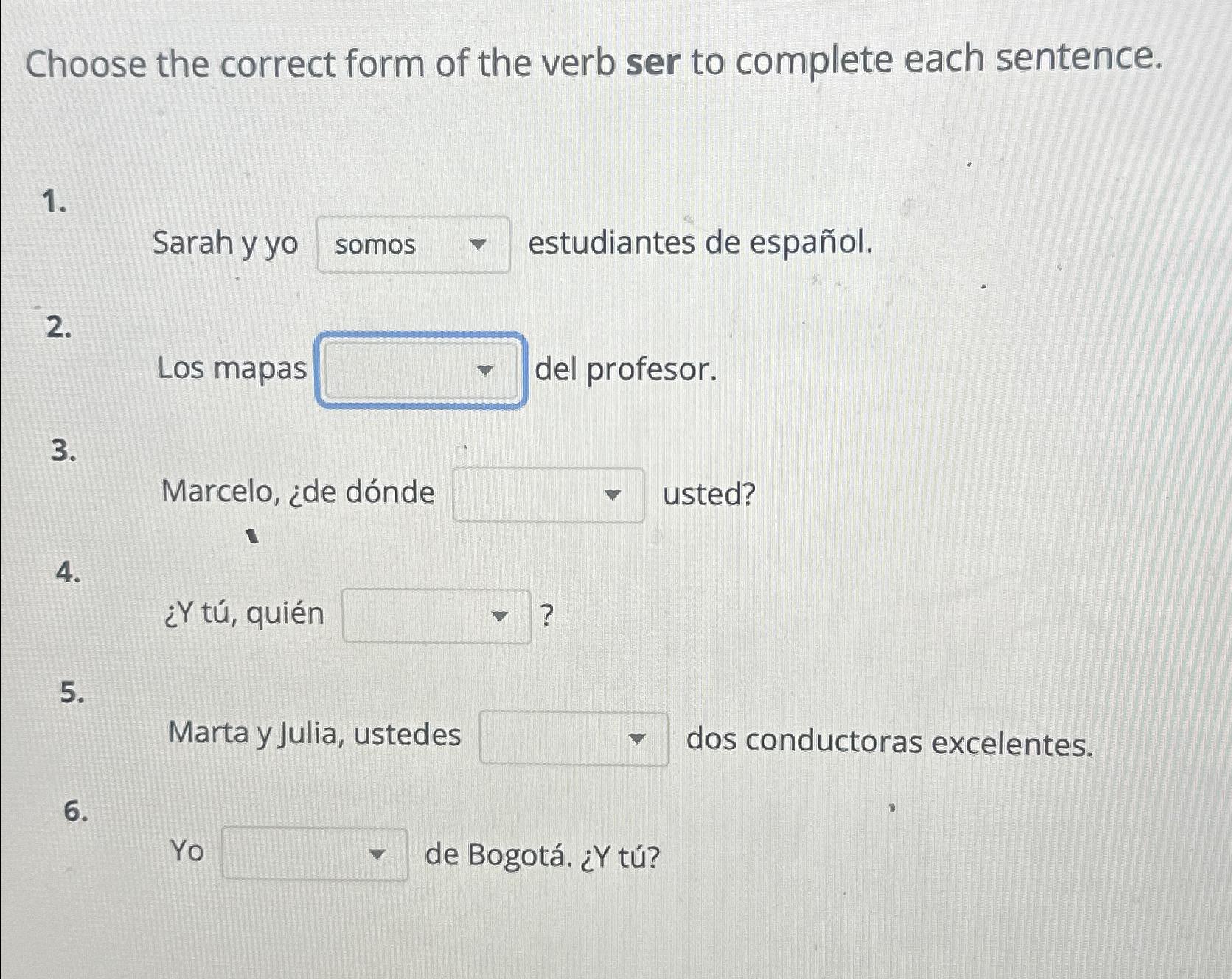Click the arrow icon beside "del profesor"
This screenshot has height=979, width=1232.
pos(487,371)
